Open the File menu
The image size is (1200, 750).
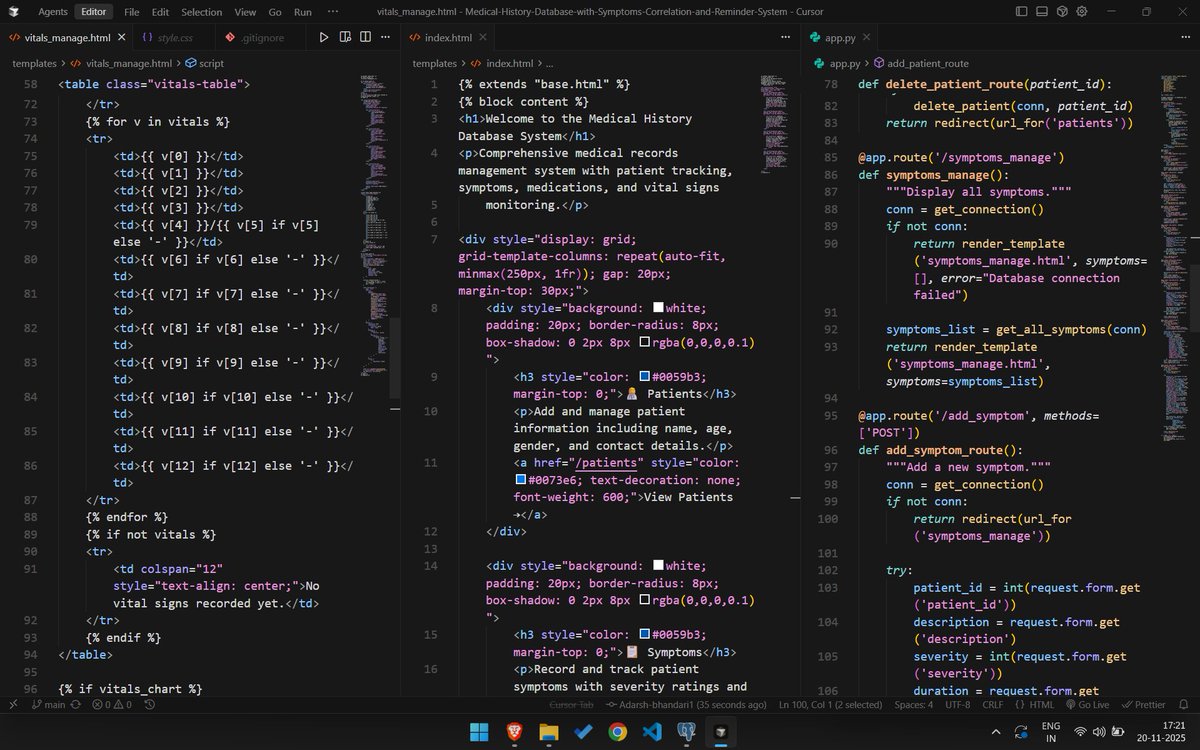(132, 12)
